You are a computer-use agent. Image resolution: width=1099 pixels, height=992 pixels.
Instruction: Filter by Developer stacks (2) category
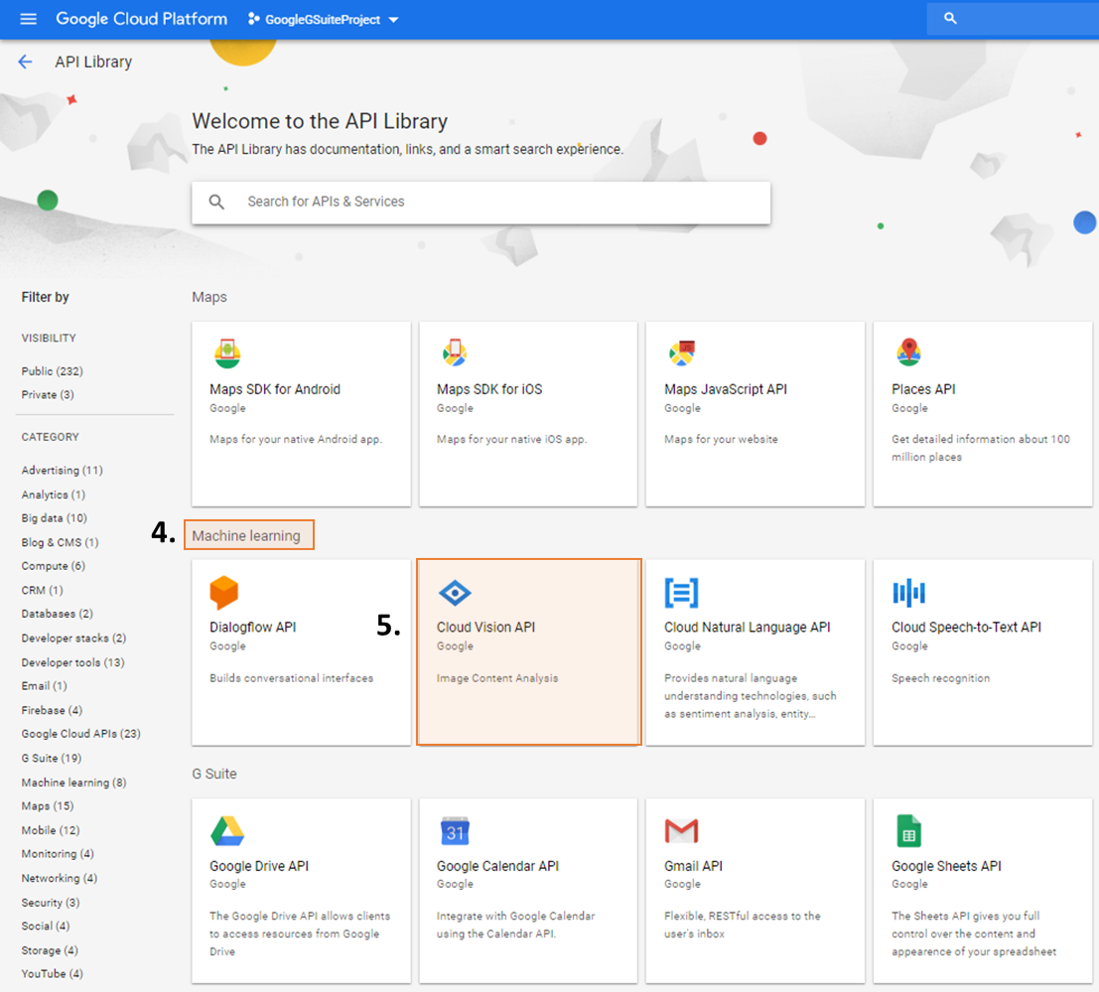(74, 638)
